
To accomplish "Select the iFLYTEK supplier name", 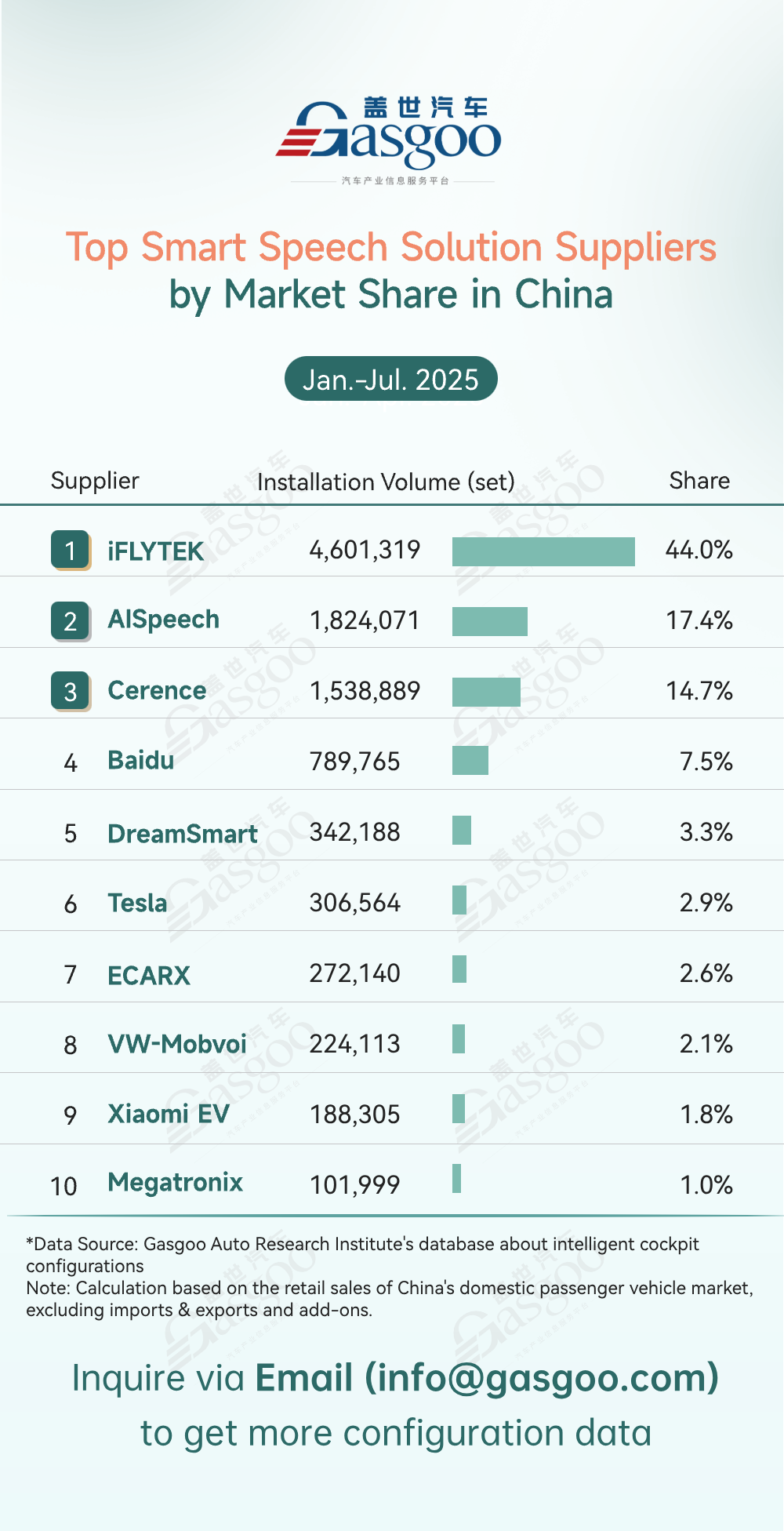I will point(155,551).
